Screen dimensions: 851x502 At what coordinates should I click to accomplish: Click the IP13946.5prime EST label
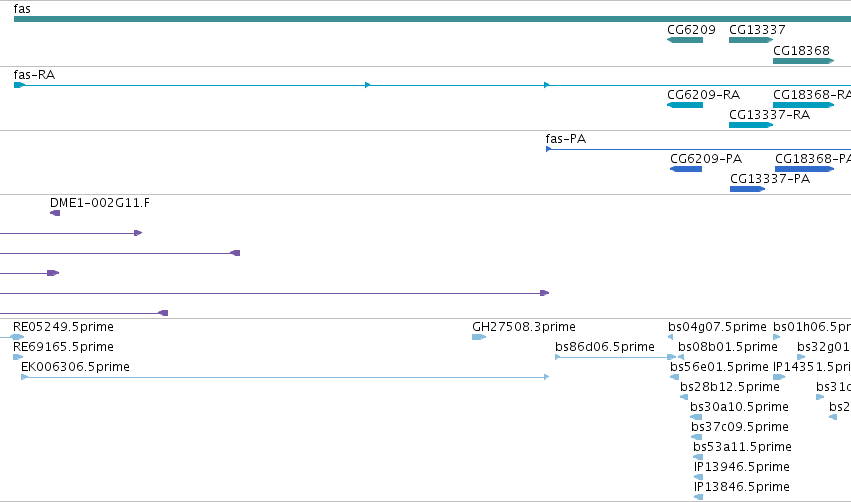pyautogui.click(x=741, y=467)
